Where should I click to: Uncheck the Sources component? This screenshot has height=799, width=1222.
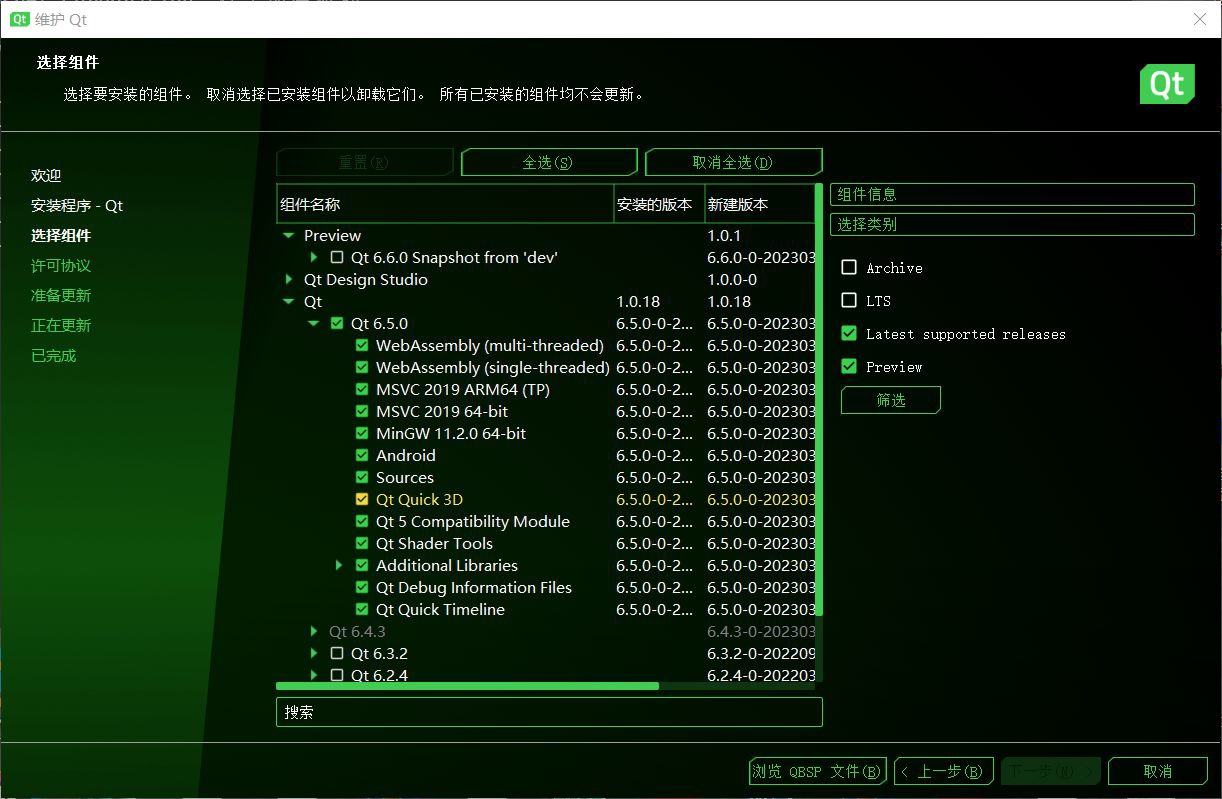[x=362, y=477]
